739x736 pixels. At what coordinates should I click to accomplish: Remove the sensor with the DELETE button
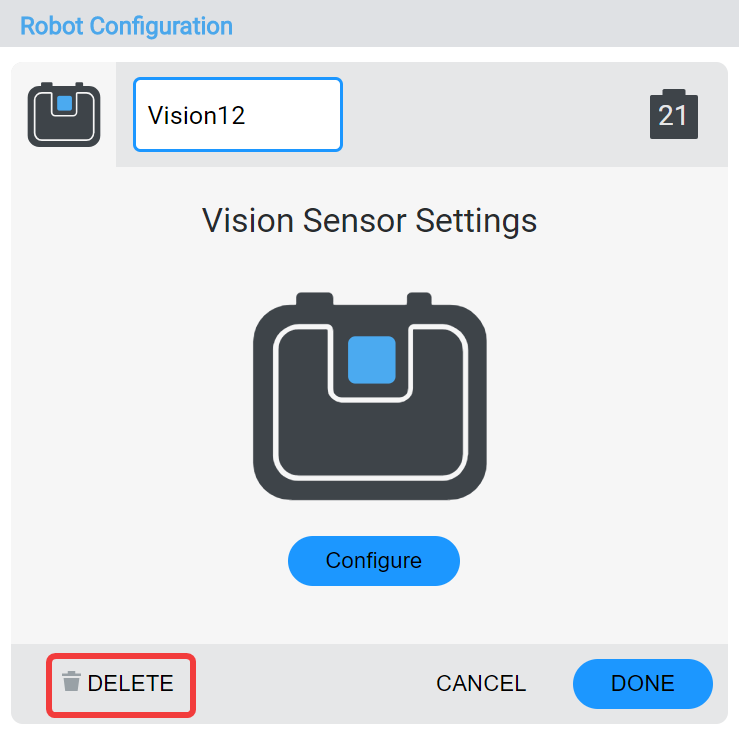(x=121, y=684)
